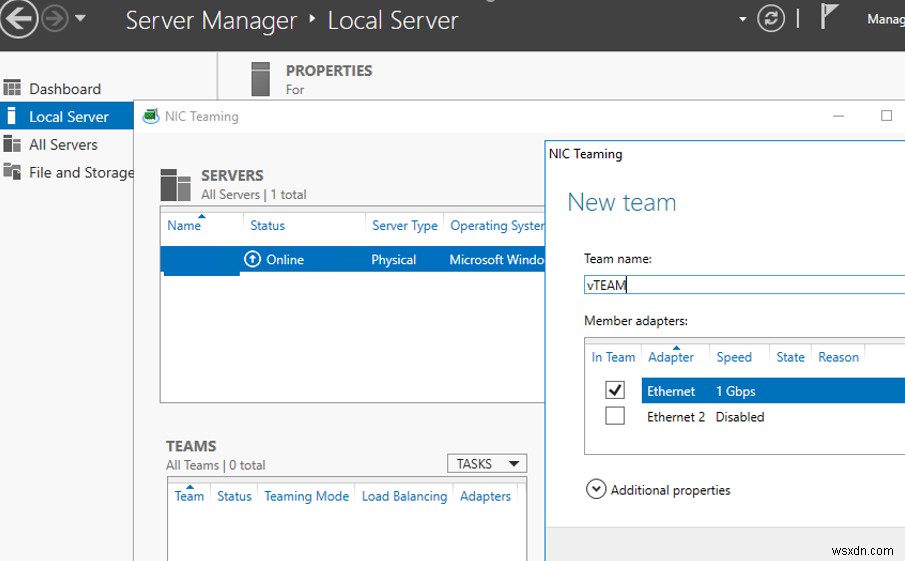Uncheck the Ethernet adapter checkbox
The height and width of the screenshot is (561, 905).
[x=615, y=390]
